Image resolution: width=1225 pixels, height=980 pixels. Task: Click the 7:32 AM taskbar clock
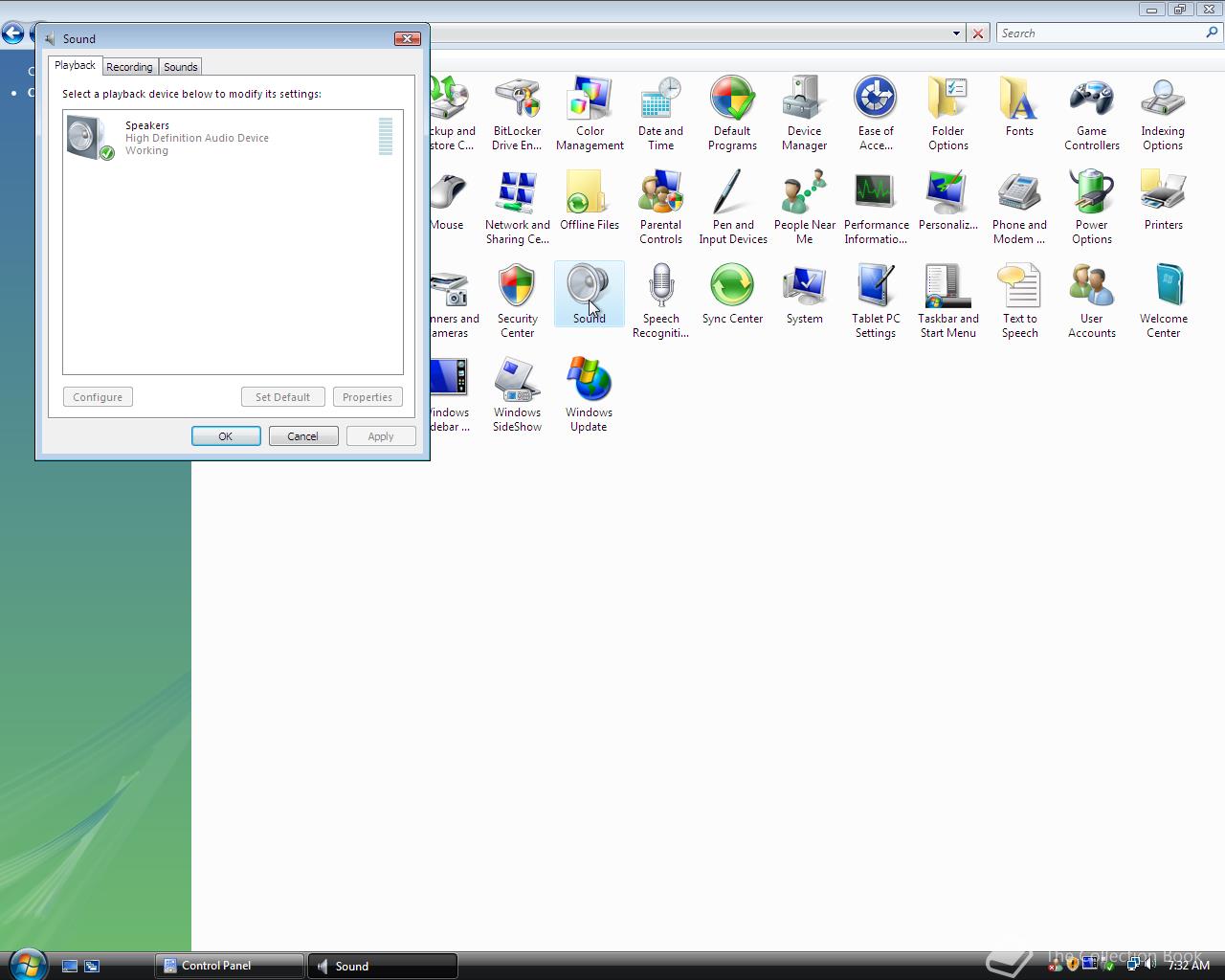1189,966
